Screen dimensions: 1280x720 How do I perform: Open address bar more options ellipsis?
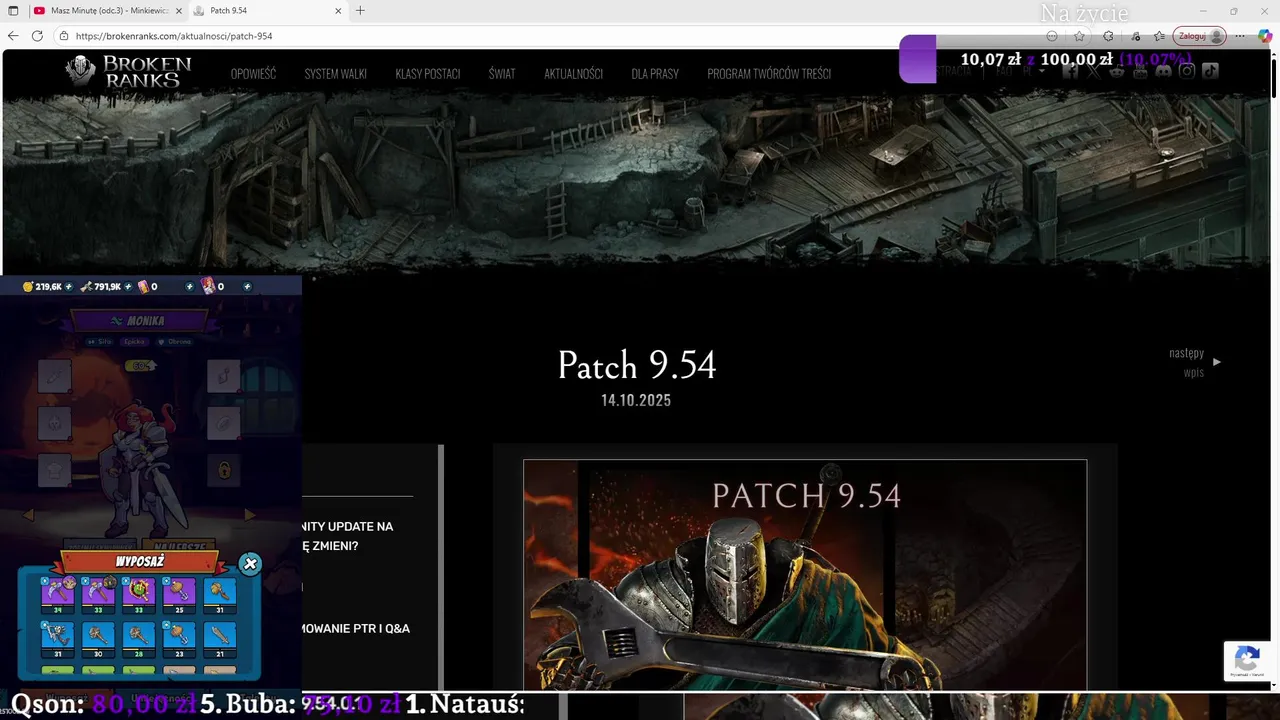coord(1051,36)
